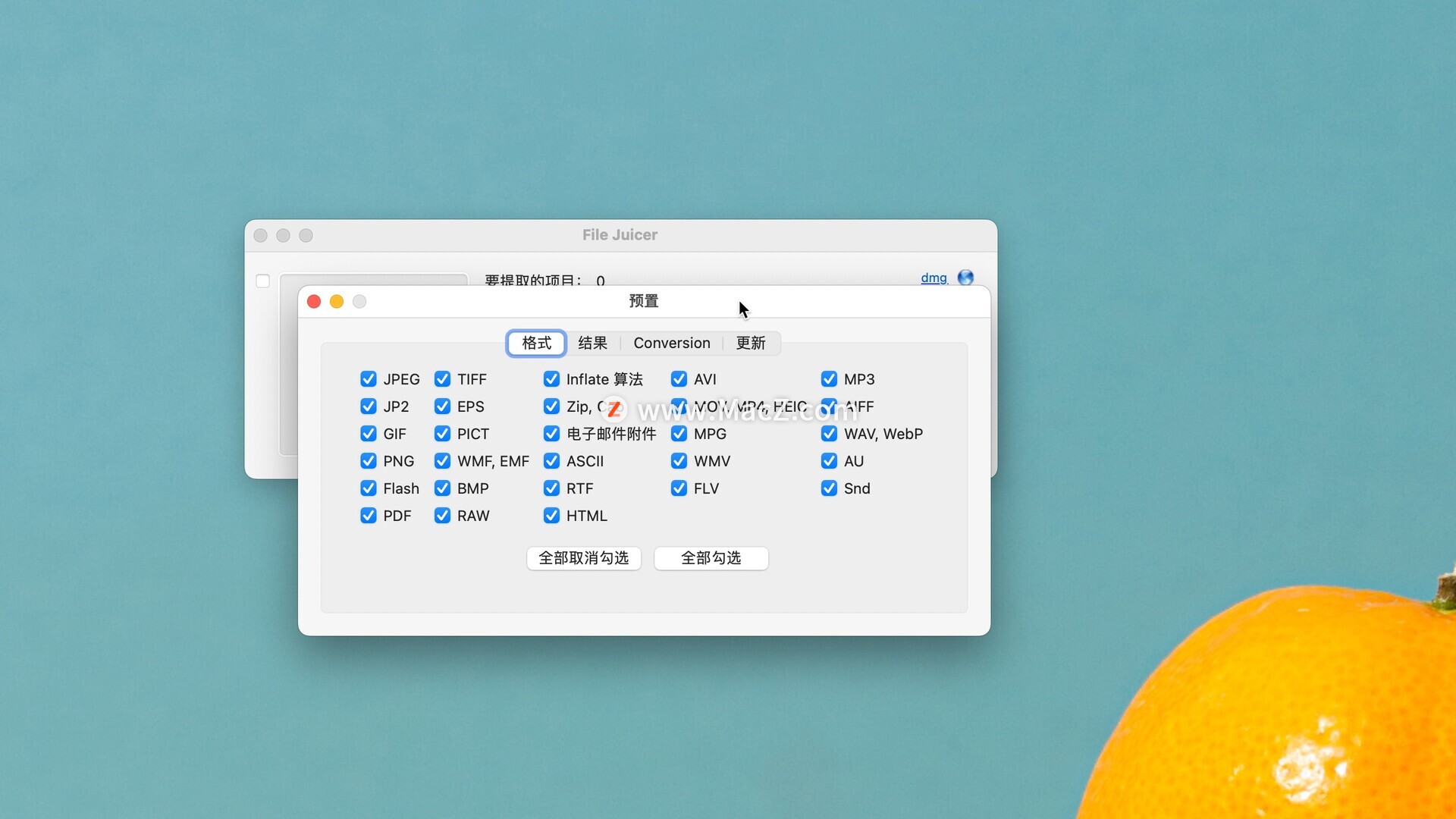Image resolution: width=1456 pixels, height=819 pixels.
Task: Uncheck the Inflate 算法 checkbox
Action: click(552, 379)
